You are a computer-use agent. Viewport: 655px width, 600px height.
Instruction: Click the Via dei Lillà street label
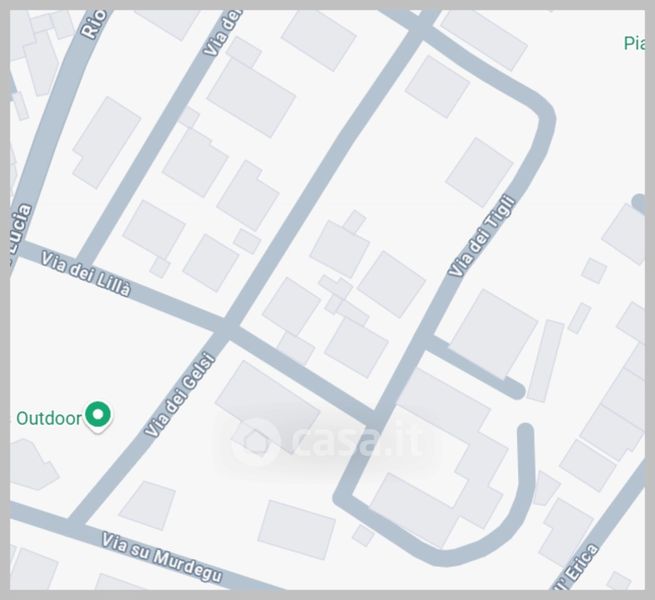coord(86,274)
